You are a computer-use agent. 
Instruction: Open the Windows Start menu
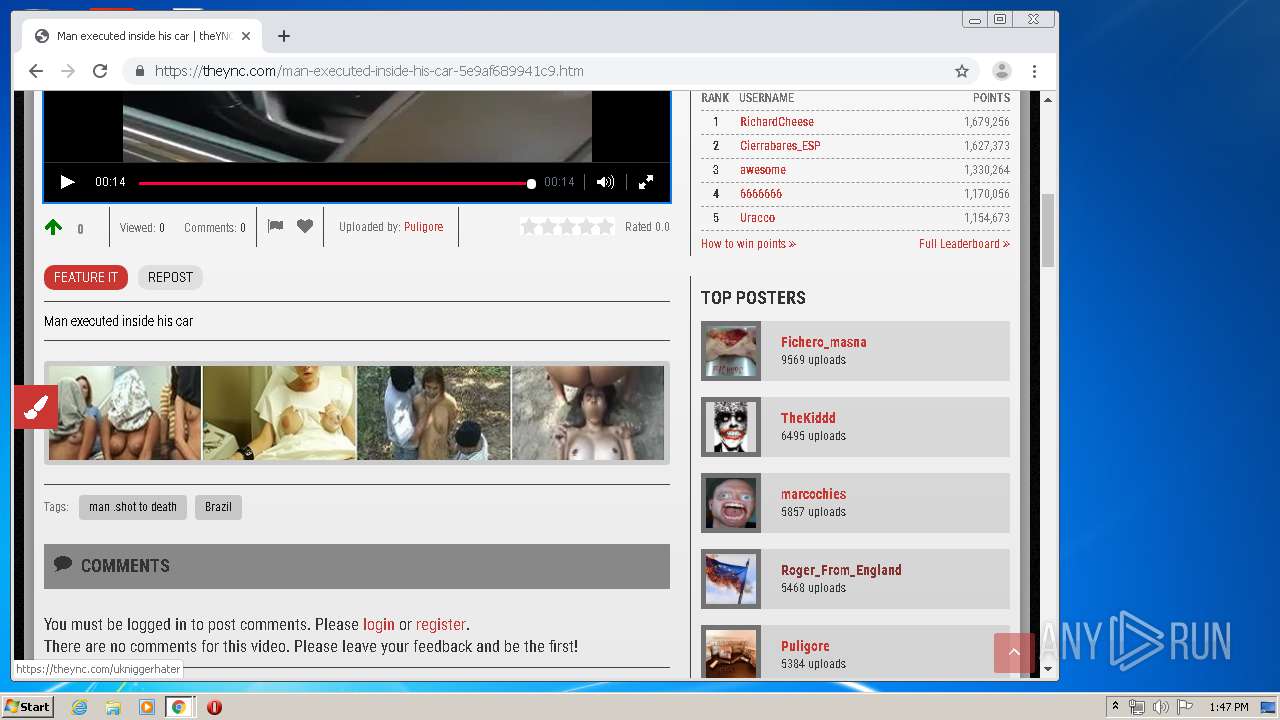(x=27, y=707)
